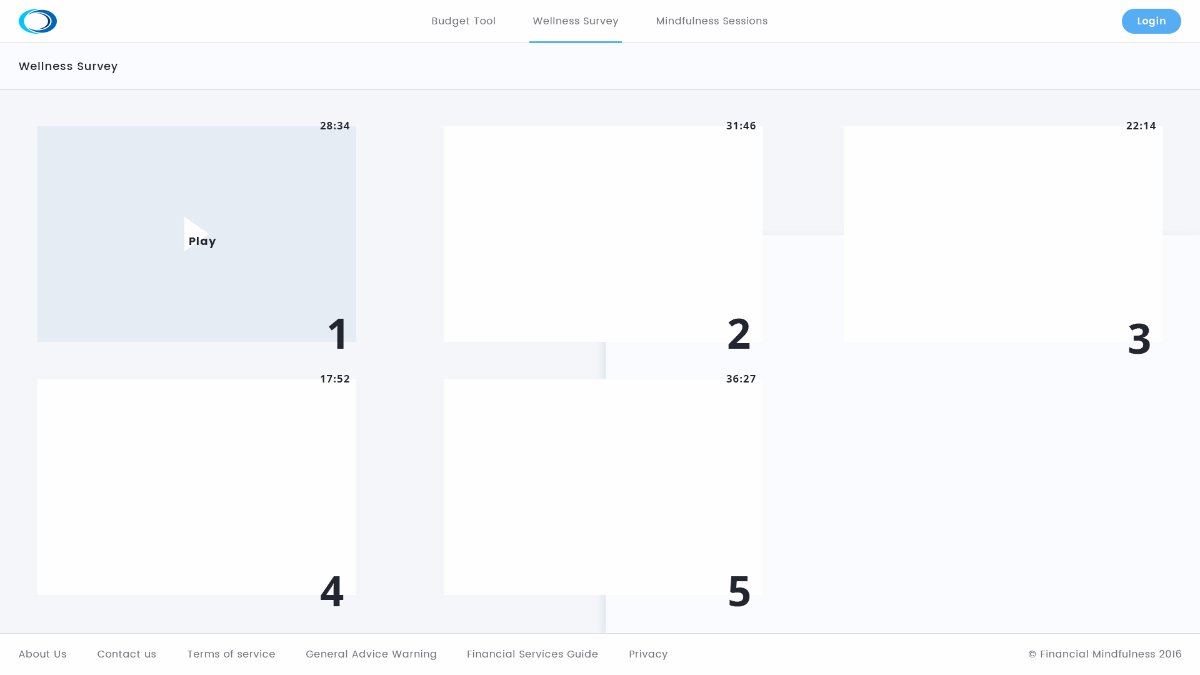
Task: Click the Privacy footer link
Action: point(648,654)
